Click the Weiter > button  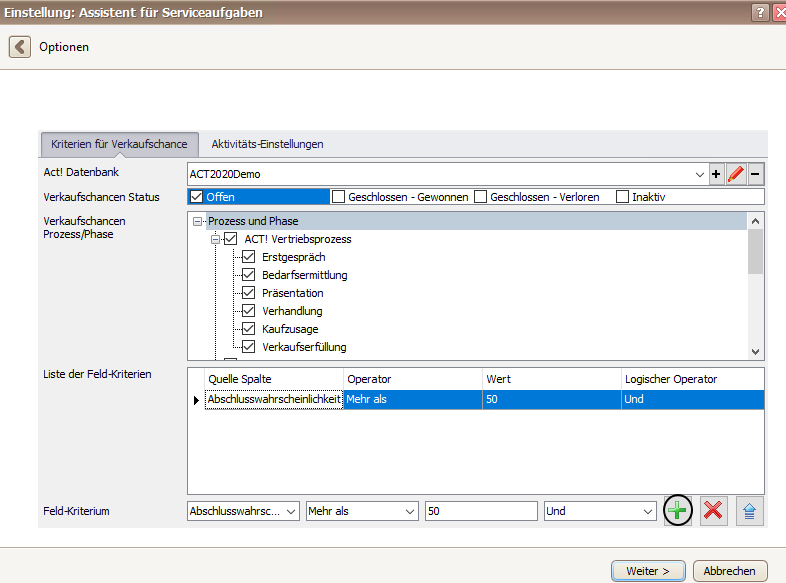pos(648,571)
